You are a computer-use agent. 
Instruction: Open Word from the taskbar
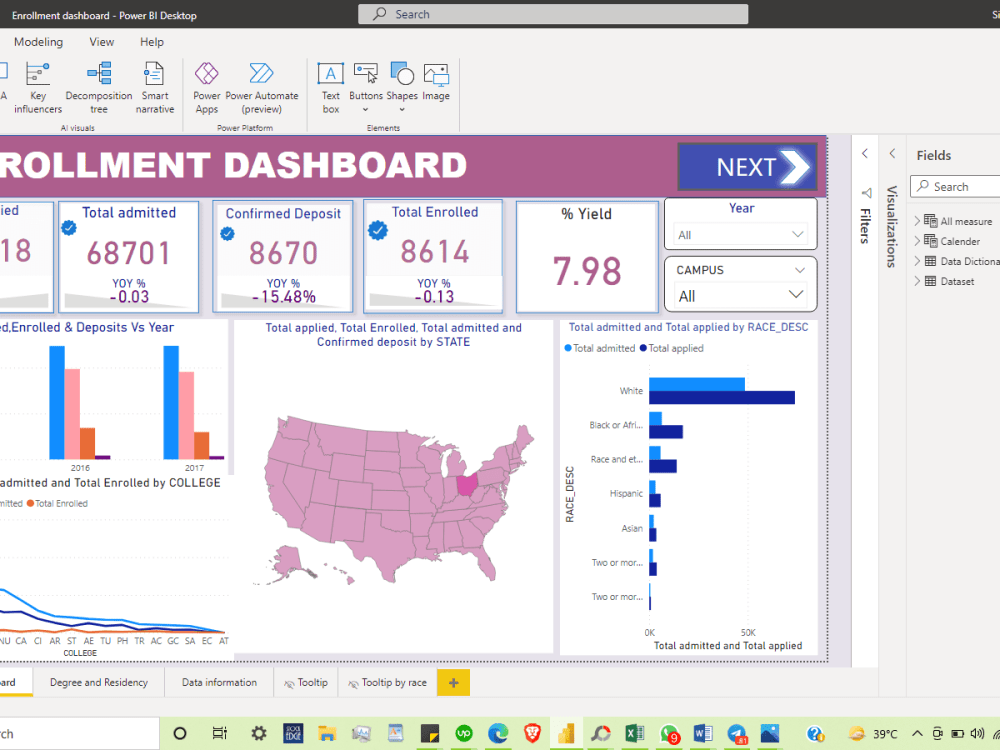click(x=703, y=733)
